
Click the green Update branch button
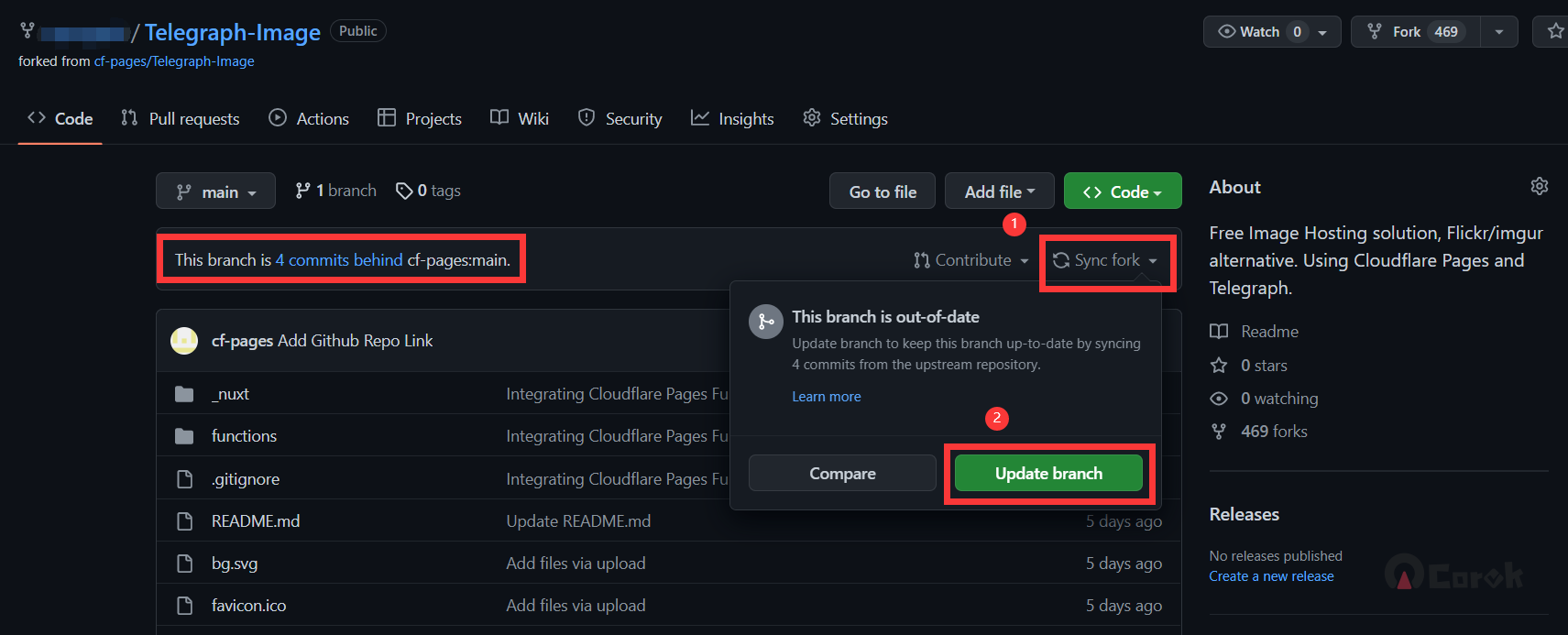tap(1048, 474)
